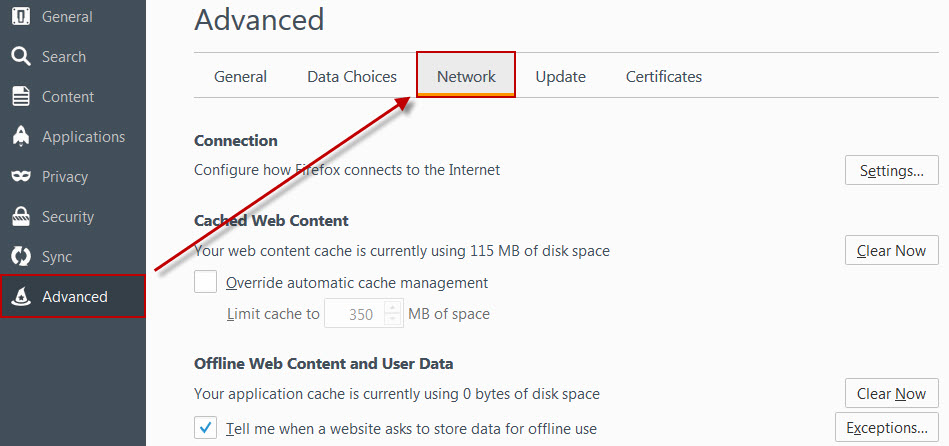The width and height of the screenshot is (949, 446).
Task: Open Connection Settings button
Action: (892, 171)
